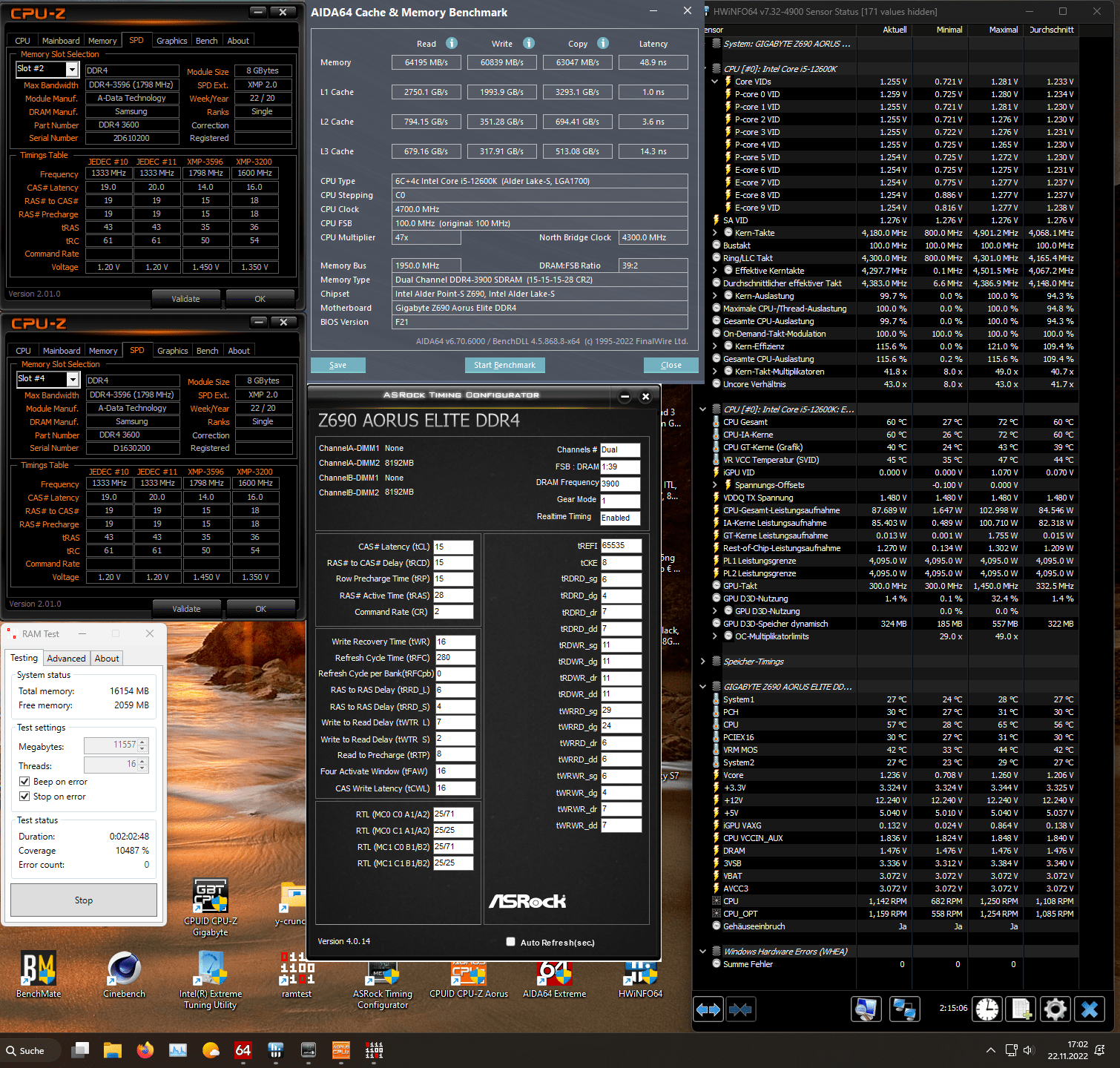The image size is (1120, 1068).
Task: Expand the Kern-Takte row in HWiNFO
Action: click(715, 233)
